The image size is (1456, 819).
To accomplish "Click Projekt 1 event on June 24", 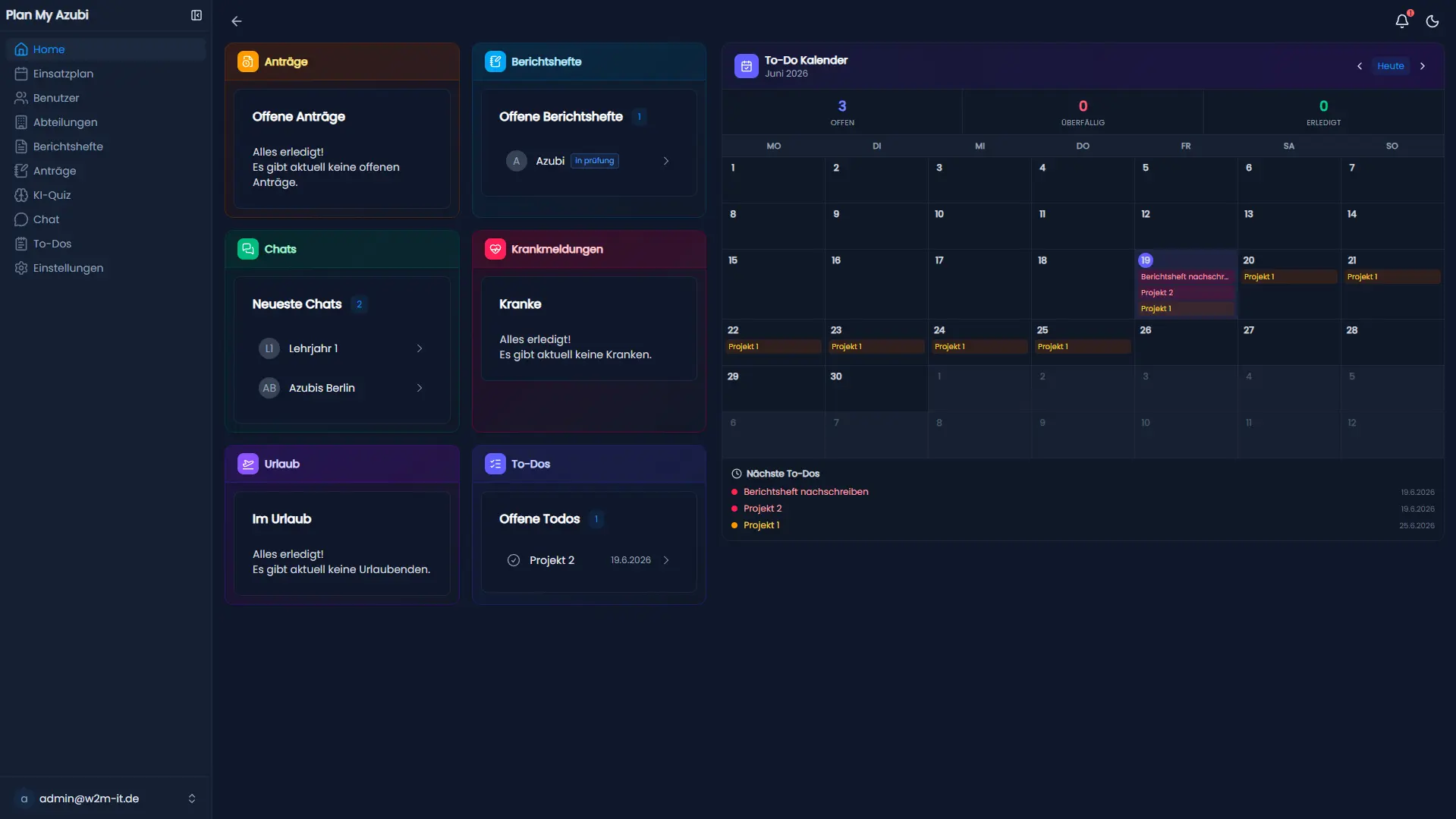I will [980, 347].
